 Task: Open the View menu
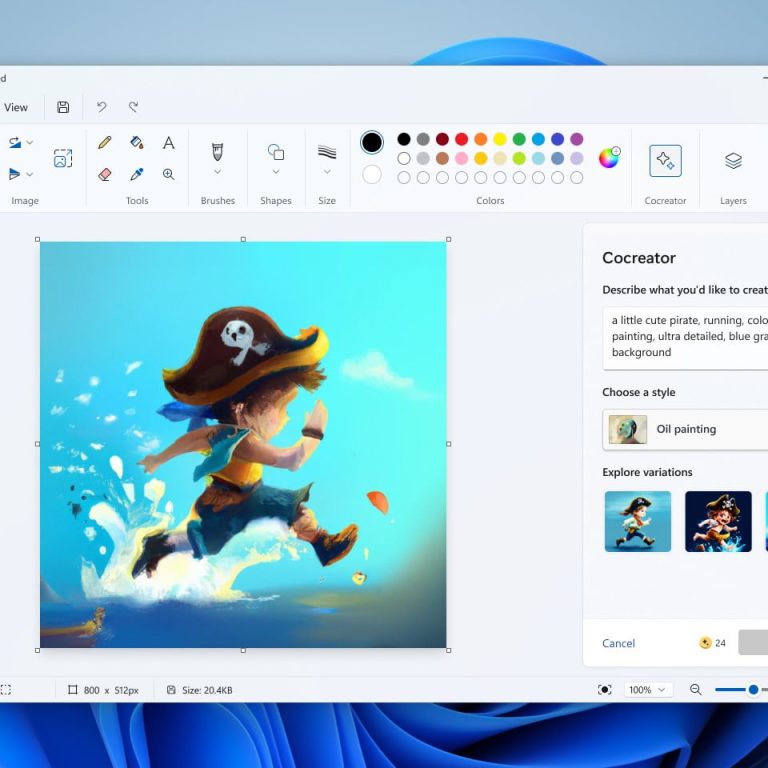tap(16, 107)
